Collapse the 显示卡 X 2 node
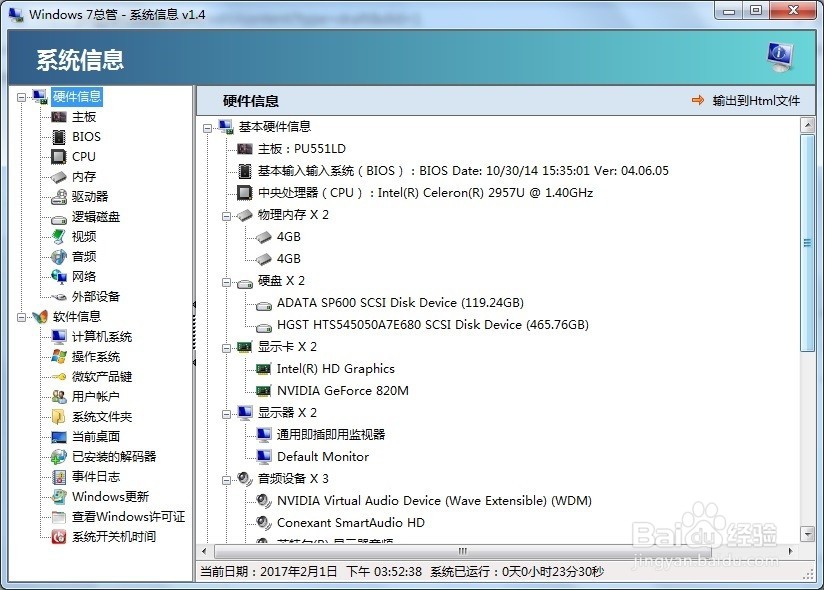This screenshot has height=590, width=824. pos(226,348)
